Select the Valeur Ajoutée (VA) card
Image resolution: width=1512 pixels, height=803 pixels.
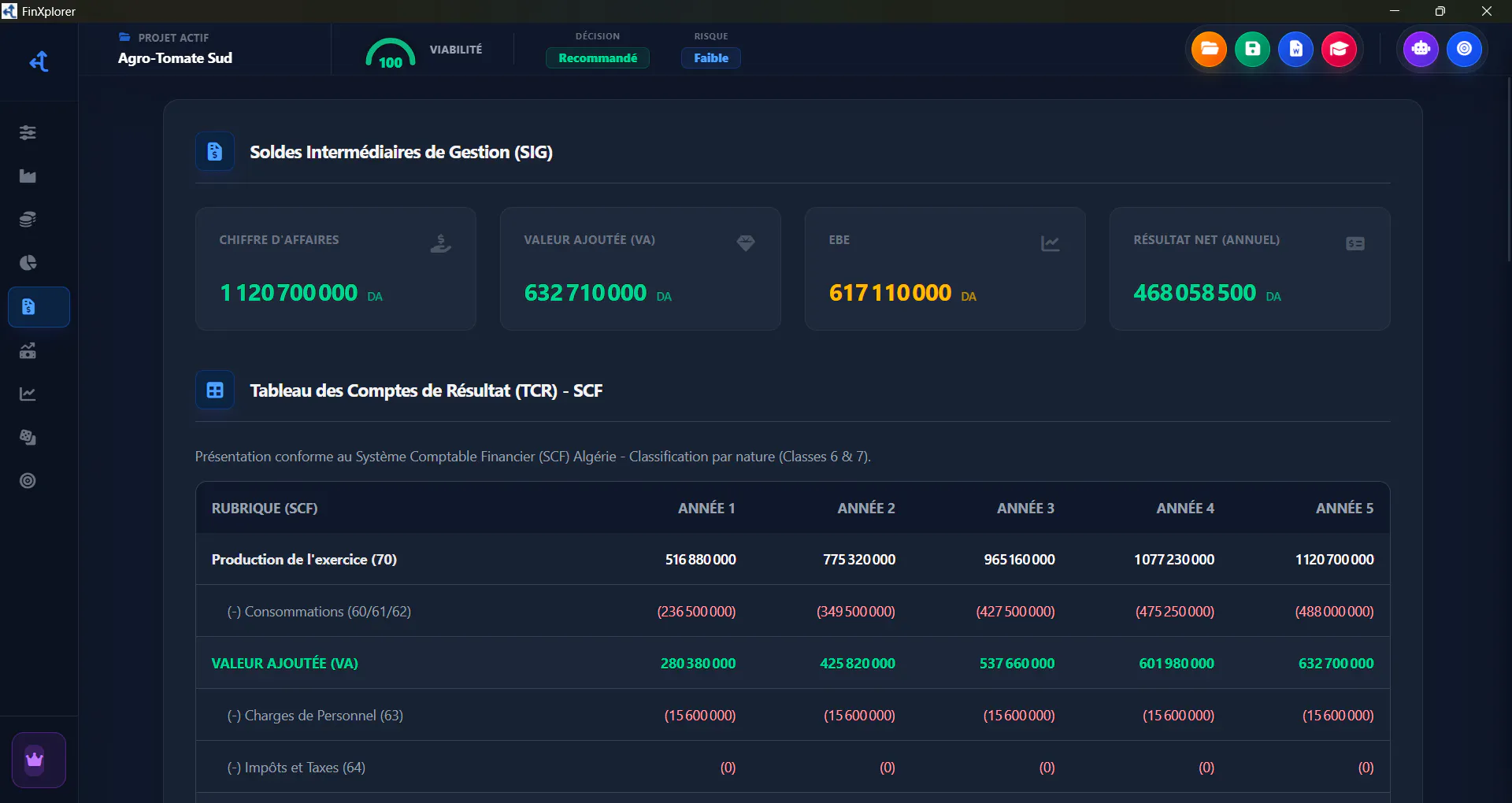click(640, 268)
